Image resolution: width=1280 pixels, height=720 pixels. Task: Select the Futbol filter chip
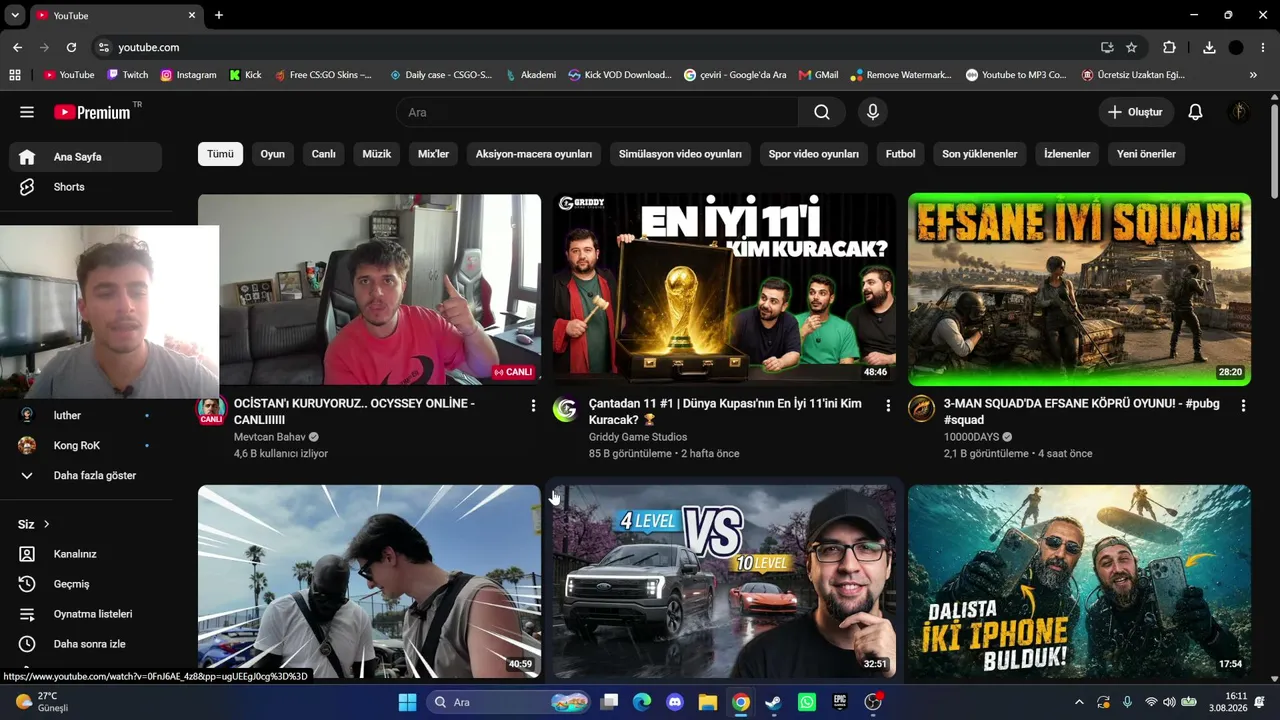point(900,154)
